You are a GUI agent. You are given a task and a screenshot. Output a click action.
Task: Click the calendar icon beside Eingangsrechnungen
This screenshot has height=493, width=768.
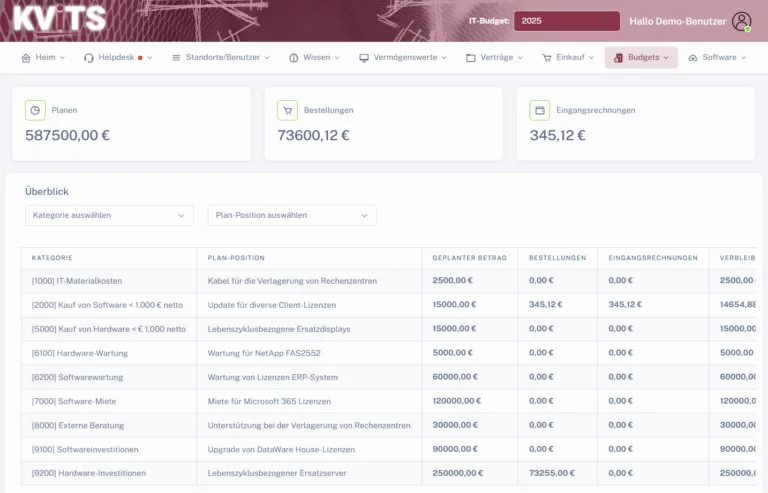click(540, 110)
